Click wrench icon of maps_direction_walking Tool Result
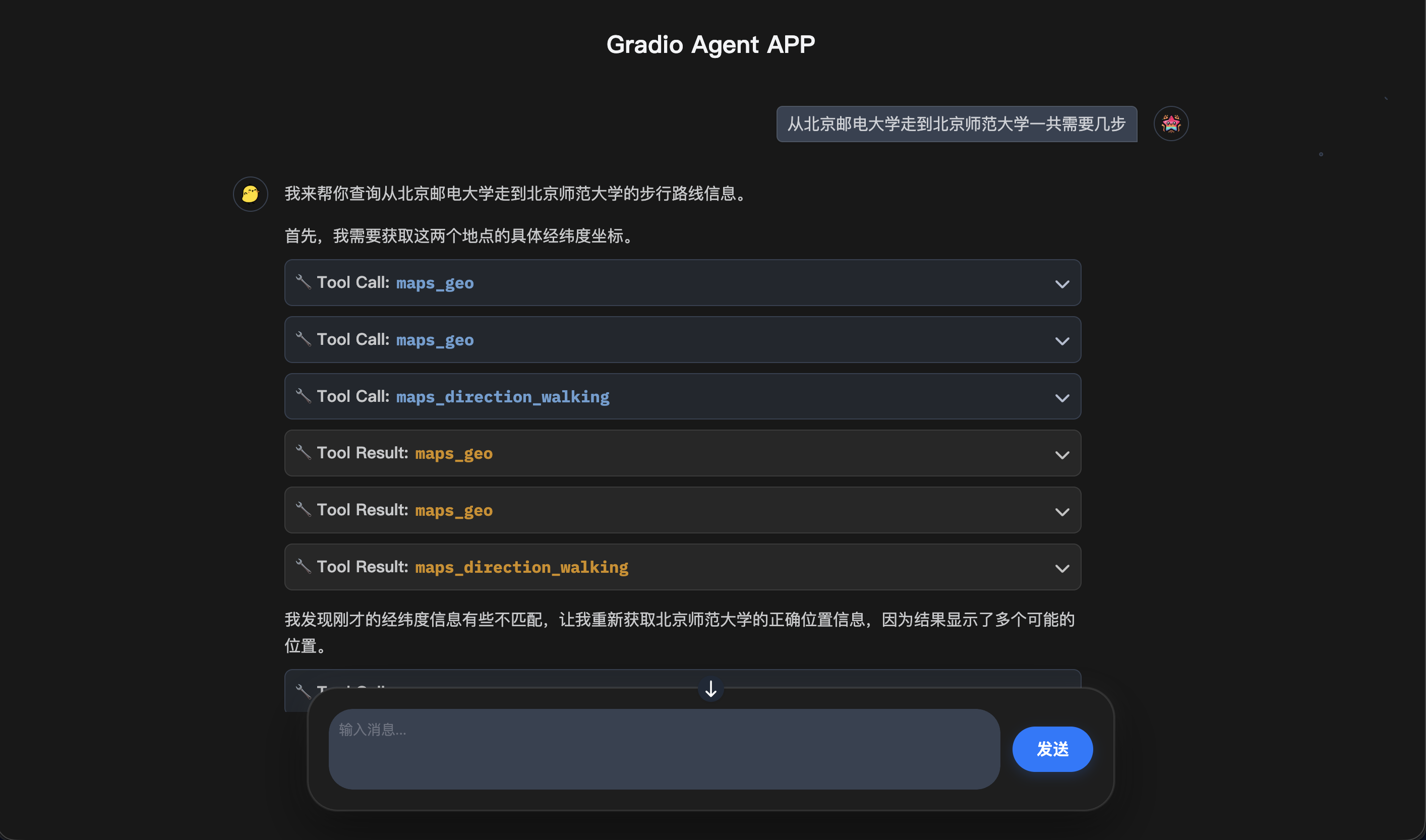Viewport: 1426px width, 840px height. (304, 566)
